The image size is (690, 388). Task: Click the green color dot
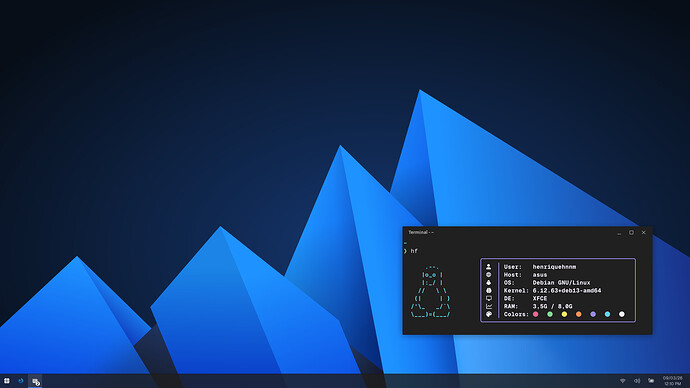[x=550, y=314]
